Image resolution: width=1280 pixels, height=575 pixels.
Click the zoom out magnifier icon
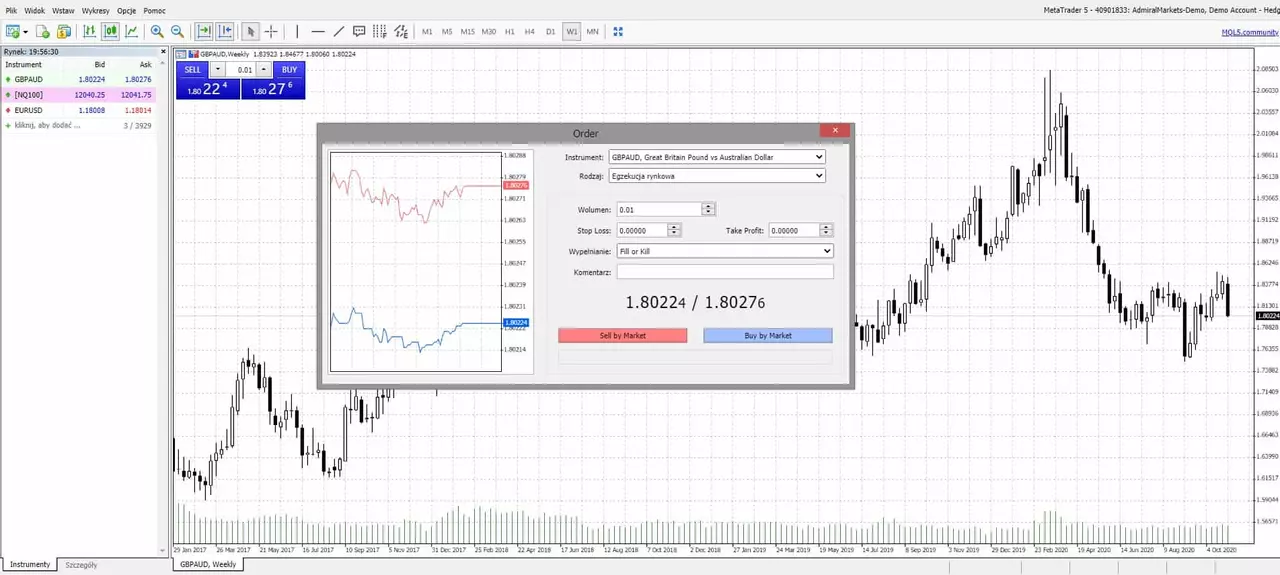(177, 31)
